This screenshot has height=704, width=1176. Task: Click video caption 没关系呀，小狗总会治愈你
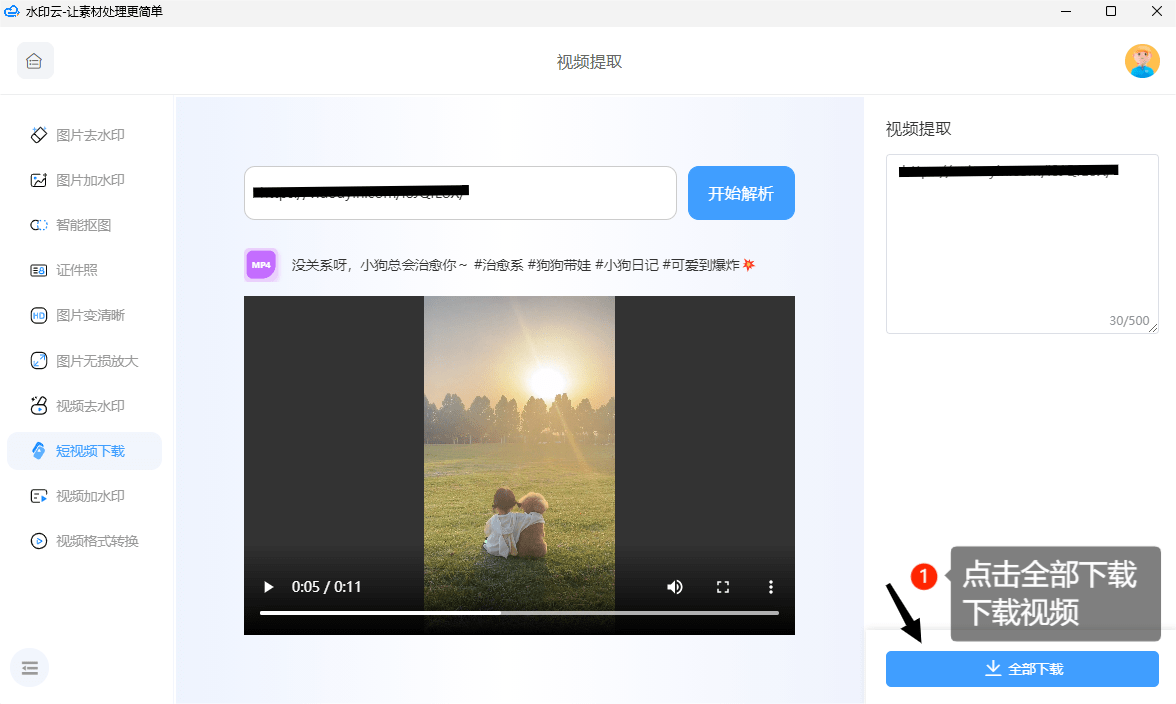(380, 265)
